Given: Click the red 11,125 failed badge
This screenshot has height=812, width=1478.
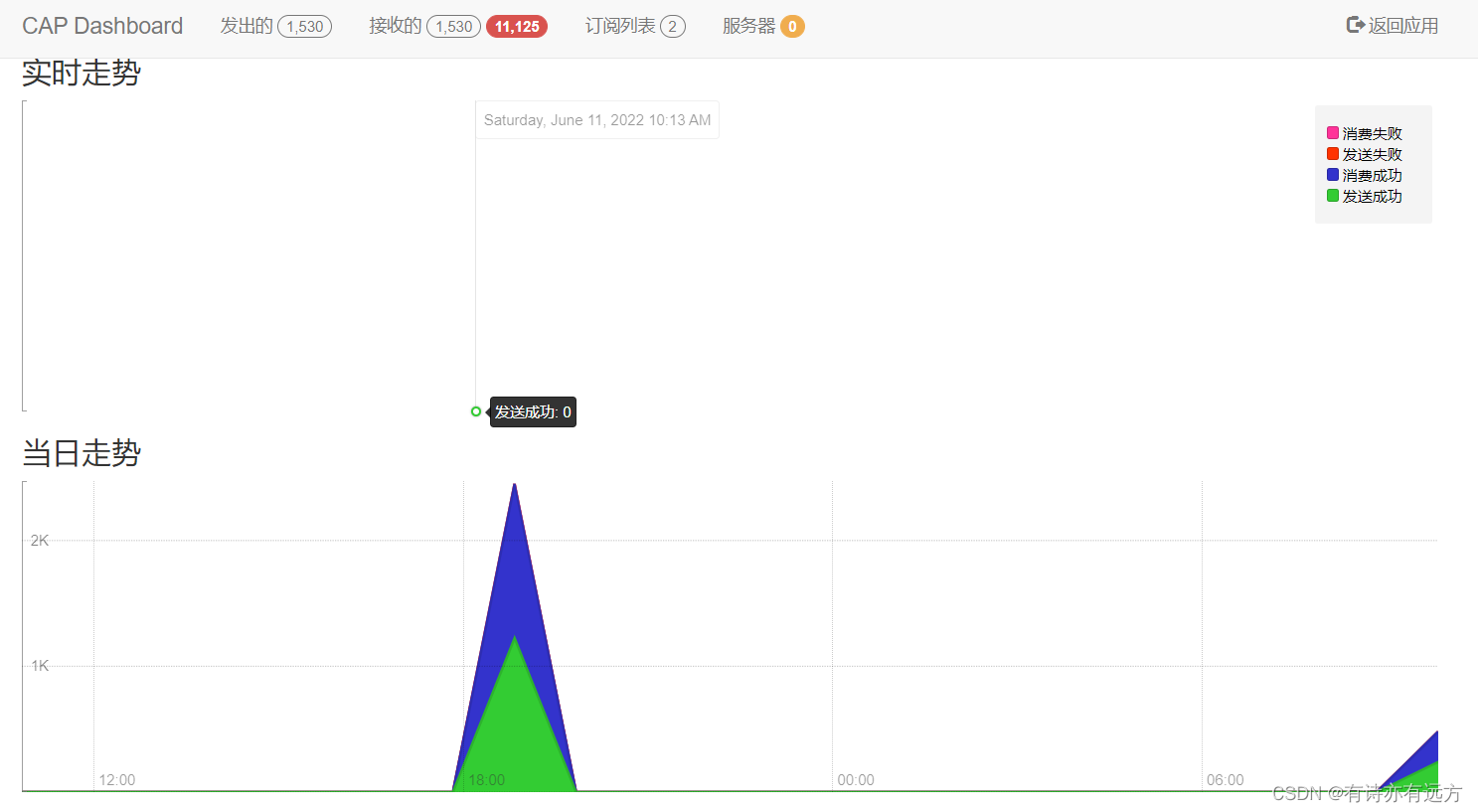Looking at the screenshot, I should click(x=517, y=27).
